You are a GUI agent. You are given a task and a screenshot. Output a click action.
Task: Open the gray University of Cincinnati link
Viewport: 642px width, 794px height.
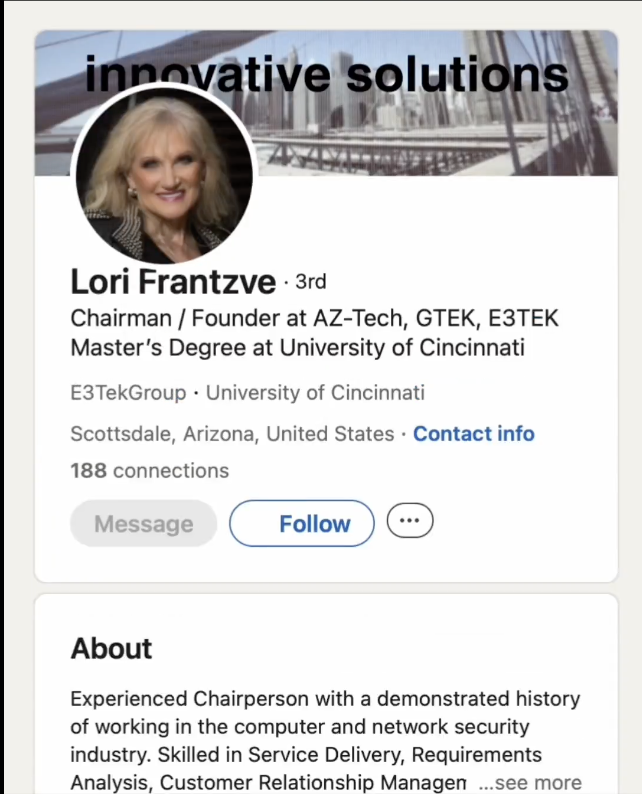315,392
